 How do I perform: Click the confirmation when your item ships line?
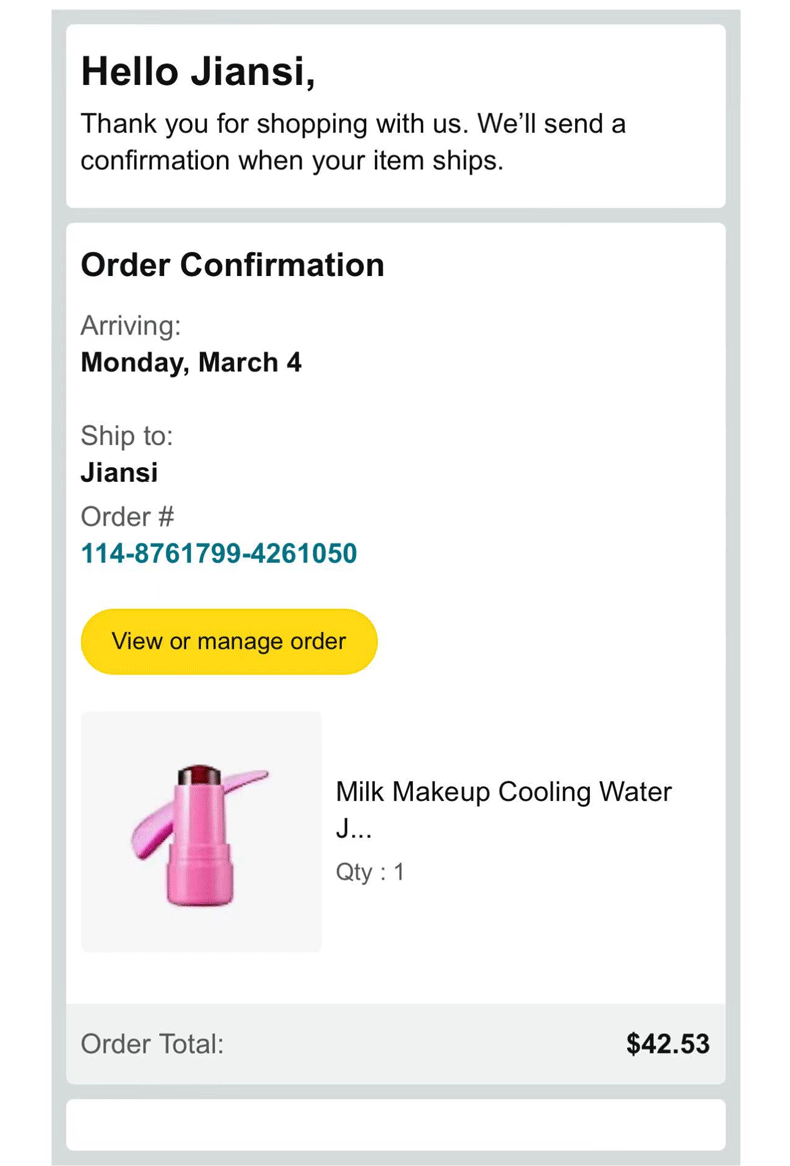pyautogui.click(x=291, y=161)
